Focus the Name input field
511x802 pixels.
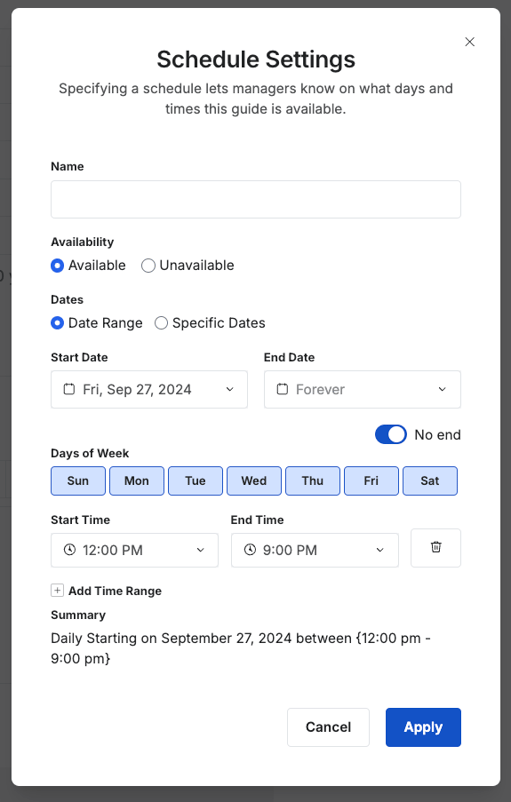coord(256,199)
